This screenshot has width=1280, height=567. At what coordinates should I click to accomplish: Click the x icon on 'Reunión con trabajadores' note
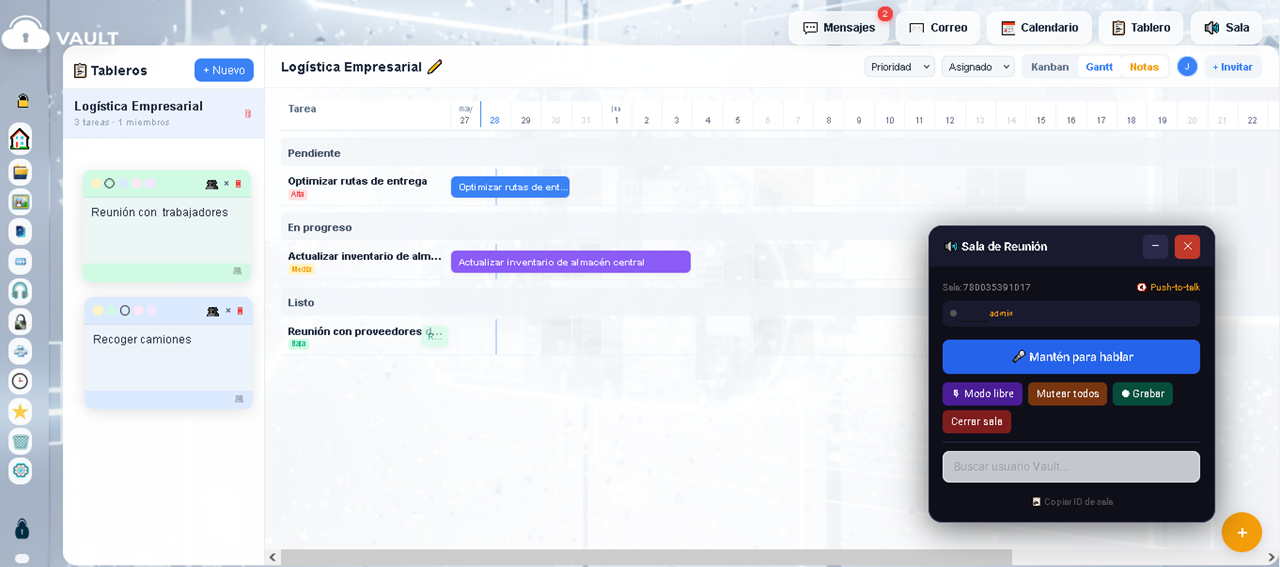point(226,184)
